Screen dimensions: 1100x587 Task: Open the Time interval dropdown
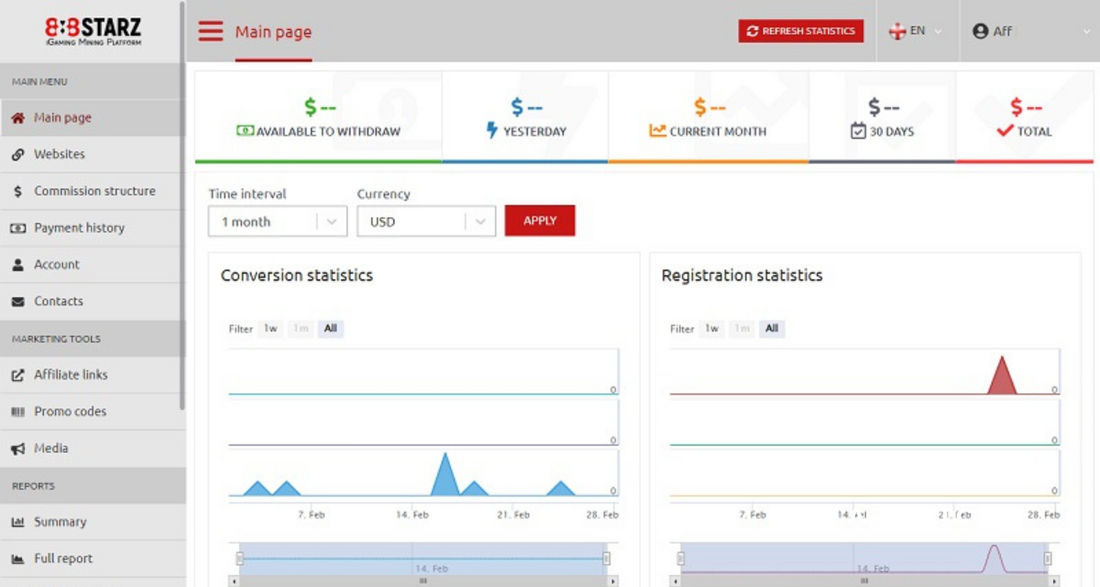click(277, 222)
